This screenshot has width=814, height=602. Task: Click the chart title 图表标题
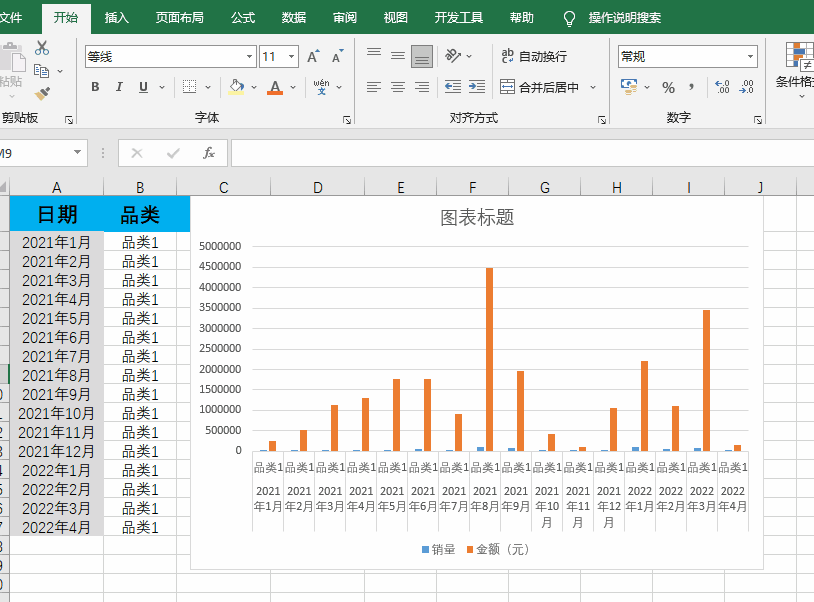(x=477, y=217)
